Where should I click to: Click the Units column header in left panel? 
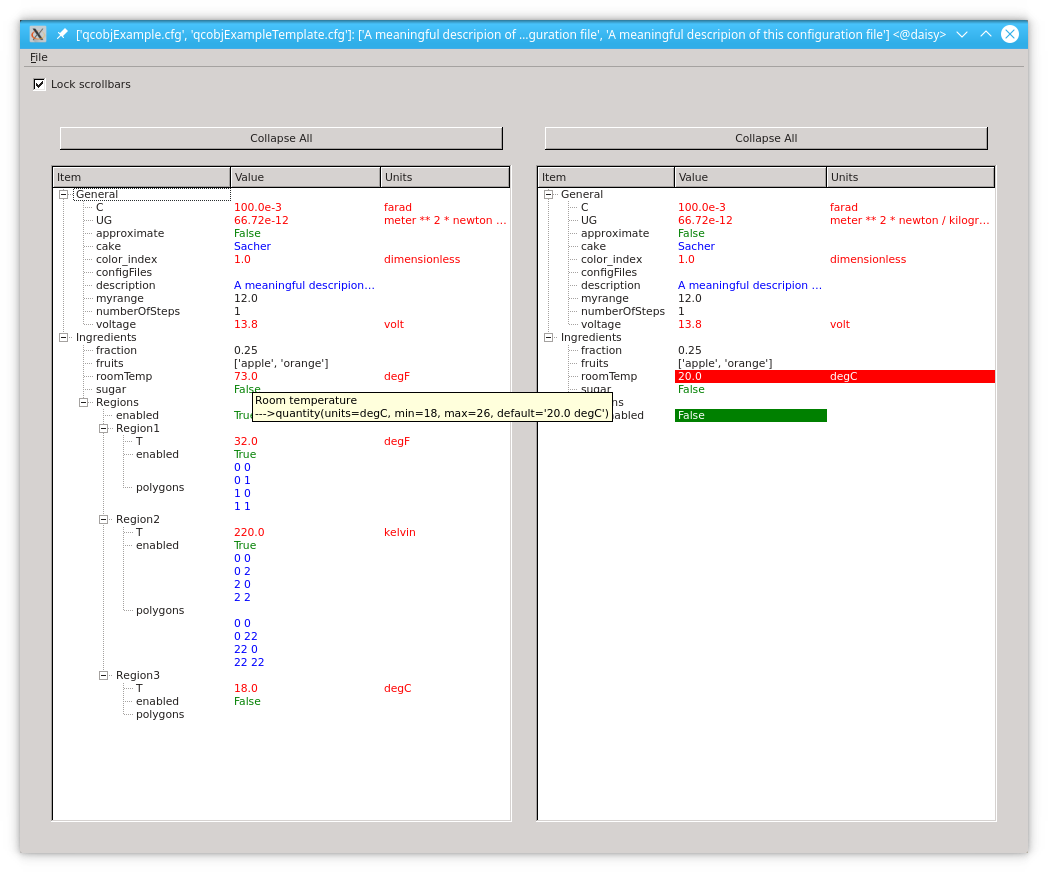click(445, 177)
